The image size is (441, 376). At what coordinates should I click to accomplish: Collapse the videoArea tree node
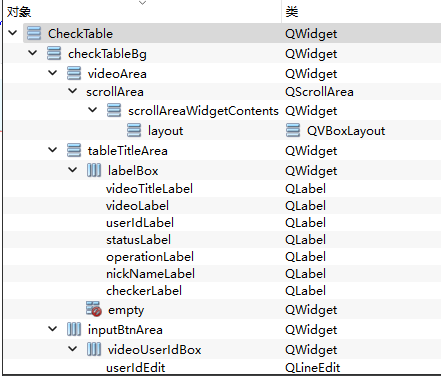click(x=53, y=73)
